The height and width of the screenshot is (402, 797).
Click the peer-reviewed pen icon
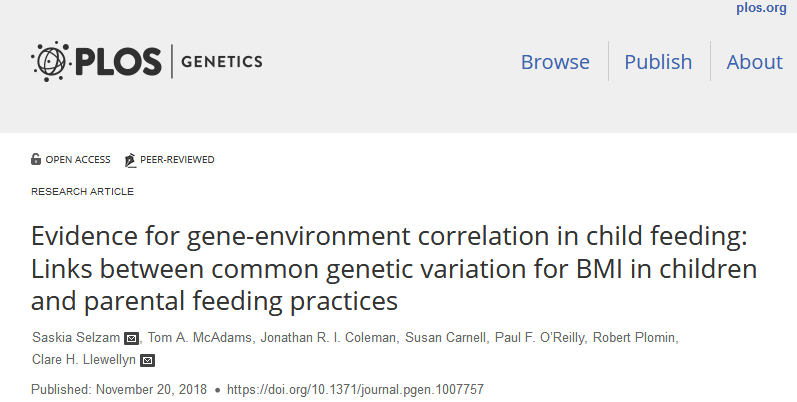click(x=130, y=160)
